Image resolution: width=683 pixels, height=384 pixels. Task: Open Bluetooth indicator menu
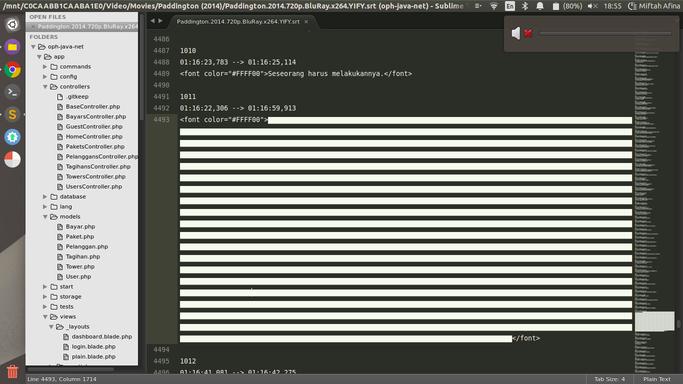525,6
